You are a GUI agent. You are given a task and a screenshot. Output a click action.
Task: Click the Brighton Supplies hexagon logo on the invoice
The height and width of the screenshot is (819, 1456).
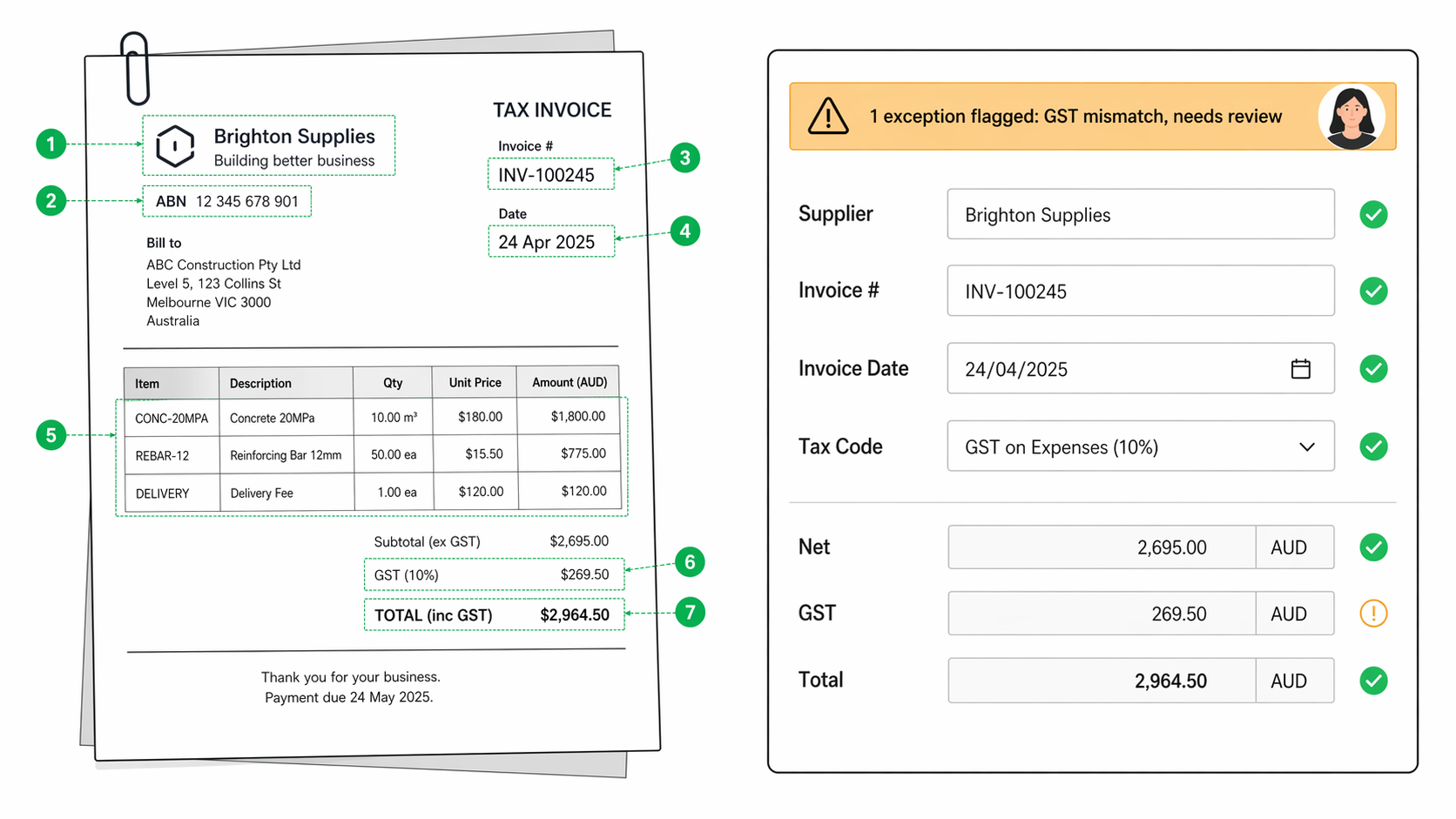pos(175,145)
